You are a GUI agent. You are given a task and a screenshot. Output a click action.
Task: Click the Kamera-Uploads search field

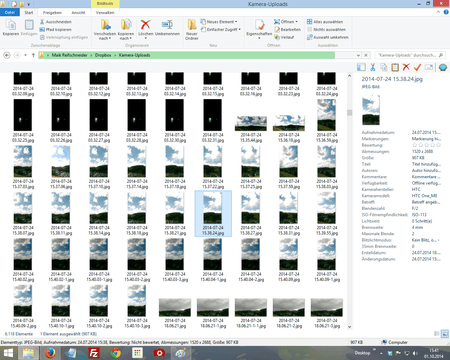410,55
